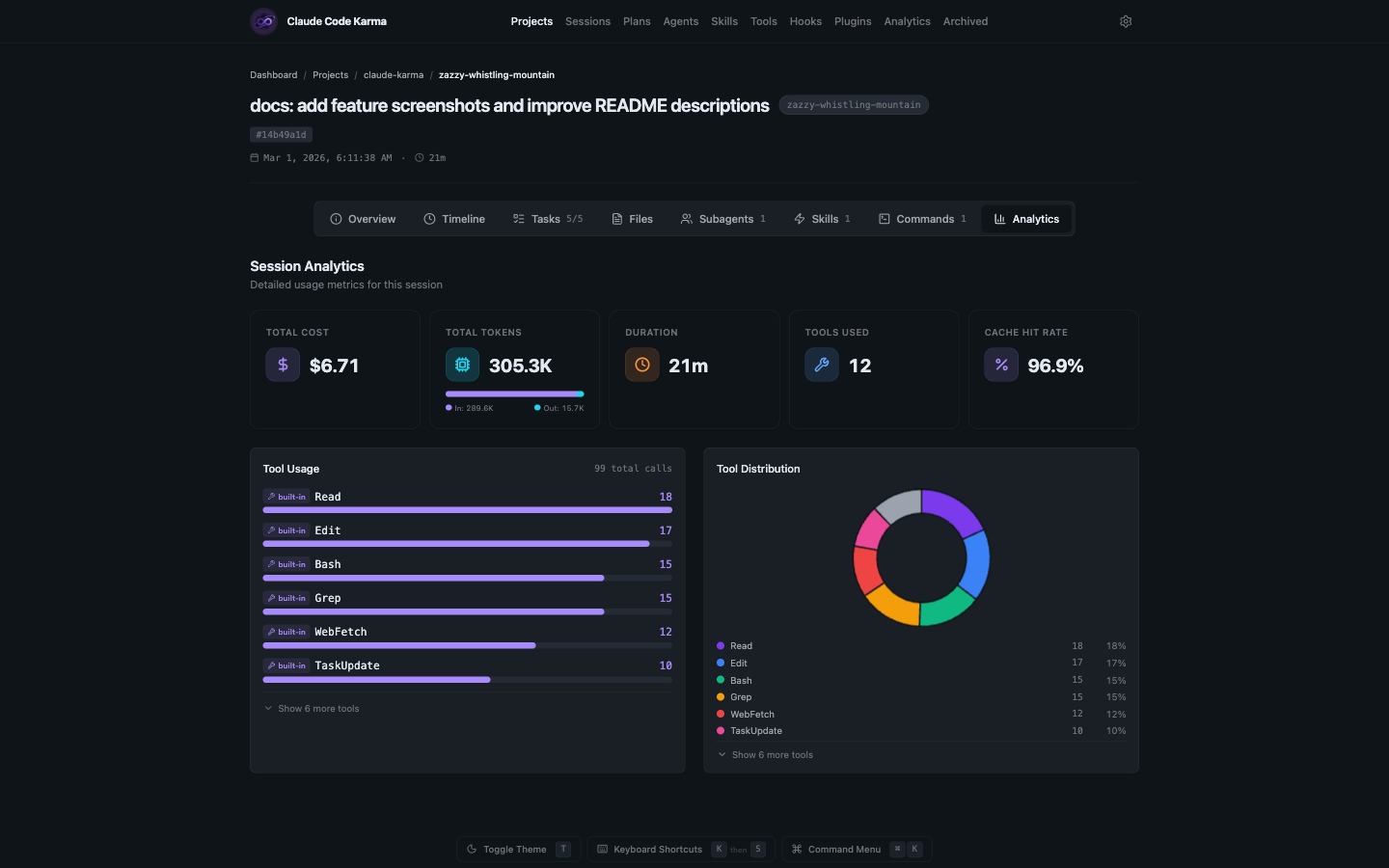The image size is (1389, 868).
Task: Open the Dashboard breadcrumb link
Action: 274,74
